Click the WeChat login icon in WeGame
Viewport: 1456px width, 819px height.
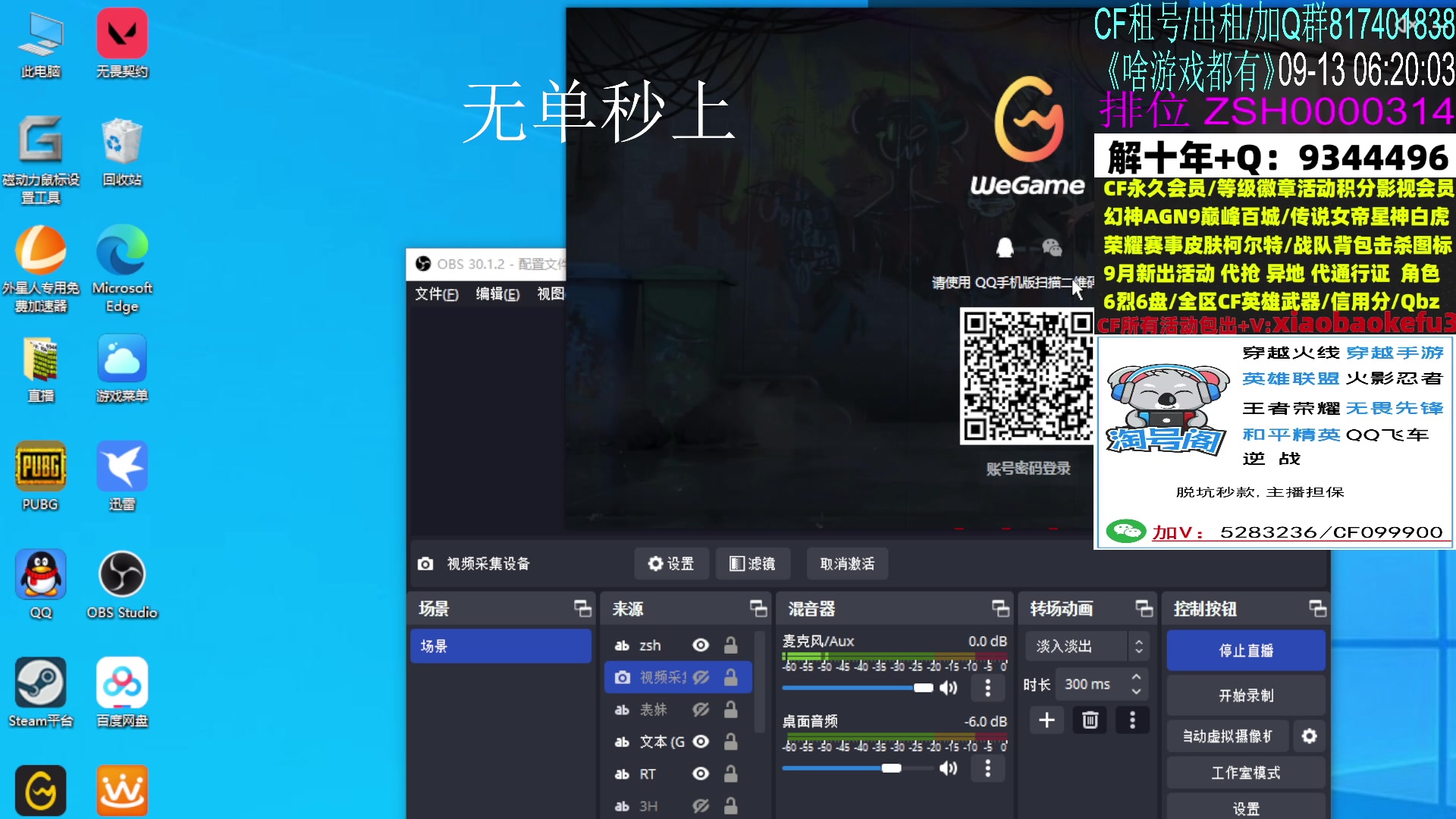coord(1052,247)
